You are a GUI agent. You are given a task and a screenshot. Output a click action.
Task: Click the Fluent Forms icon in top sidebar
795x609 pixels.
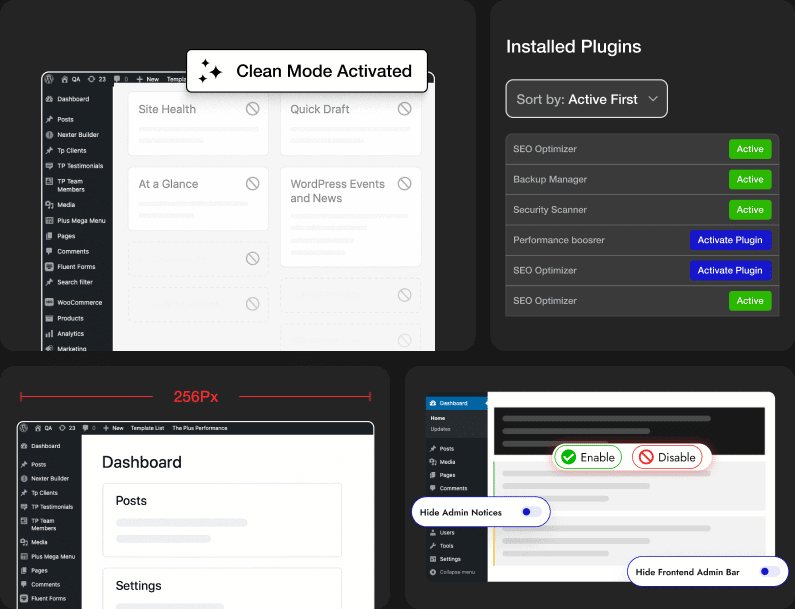[x=49, y=267]
